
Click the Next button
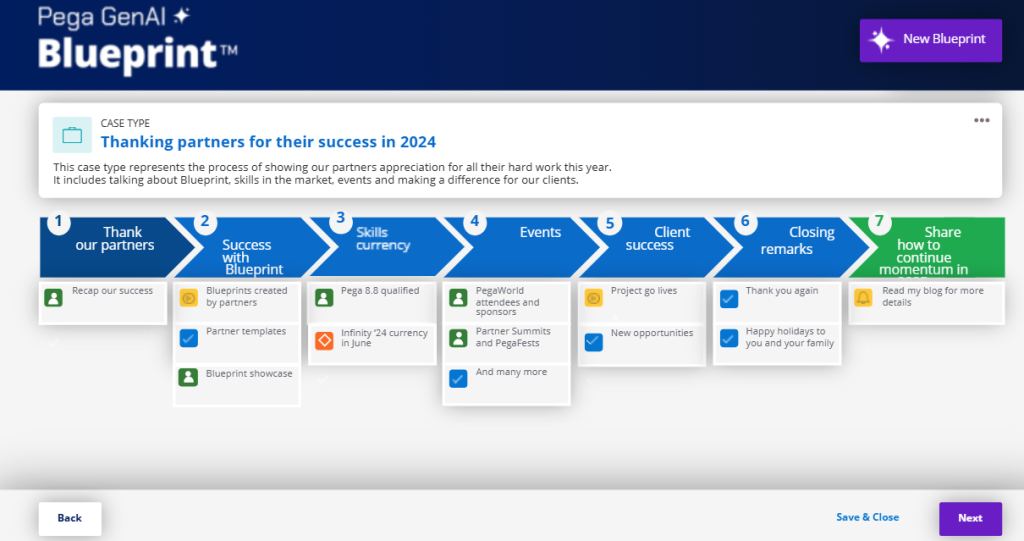point(970,518)
